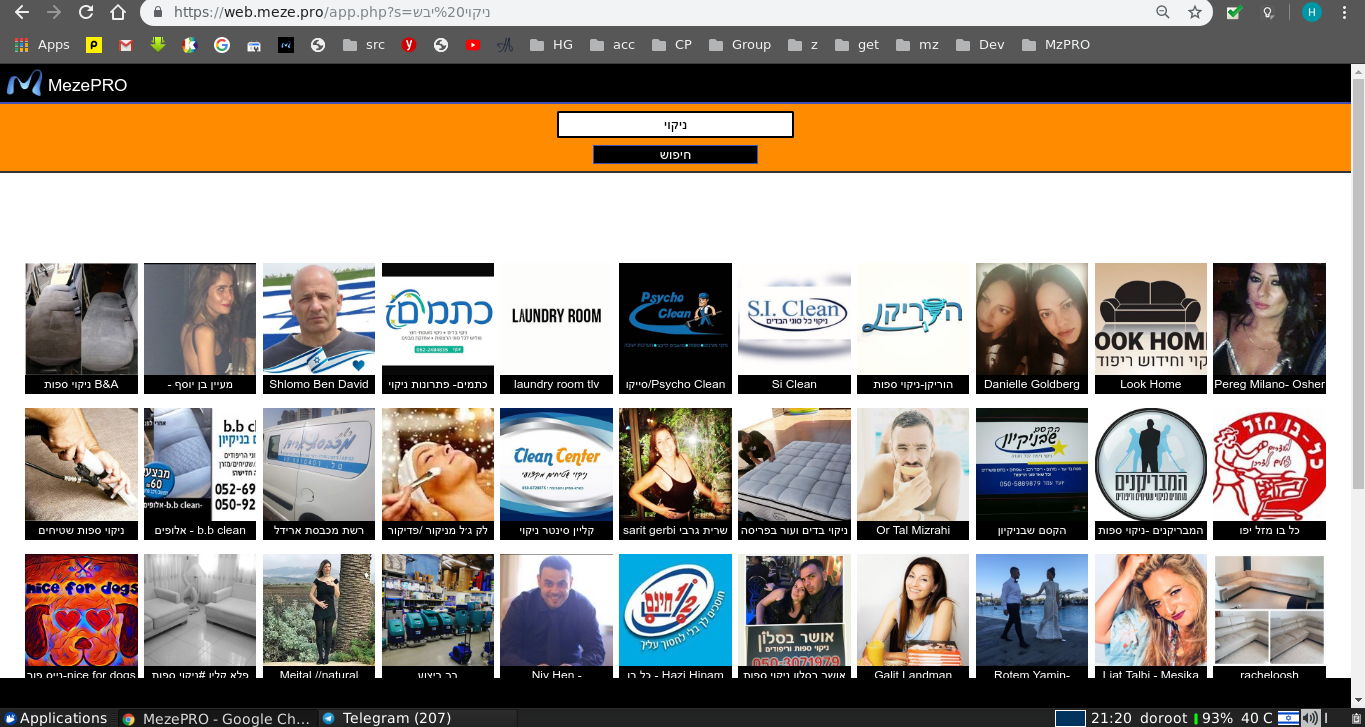Viewport: 1365px width, 727px height.
Task: Open the Niv Hen profile
Action: click(x=556, y=616)
